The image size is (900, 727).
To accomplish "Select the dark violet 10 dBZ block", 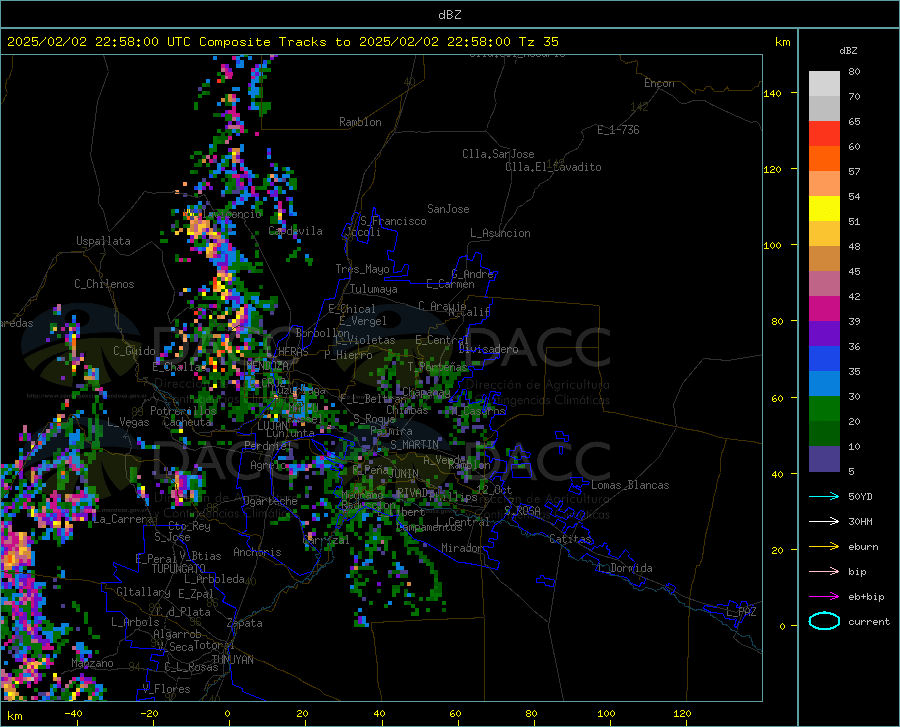I will 824,458.
